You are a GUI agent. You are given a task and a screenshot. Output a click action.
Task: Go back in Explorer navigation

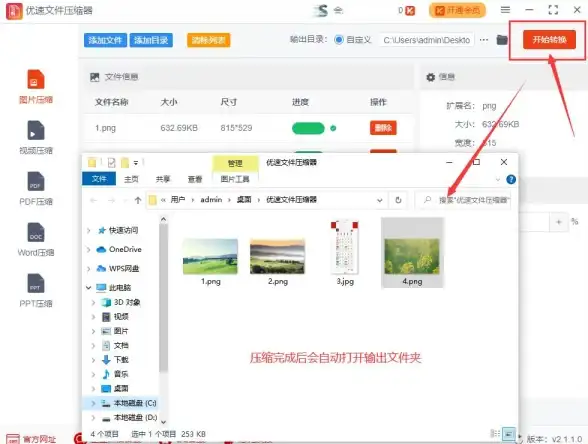pos(94,200)
